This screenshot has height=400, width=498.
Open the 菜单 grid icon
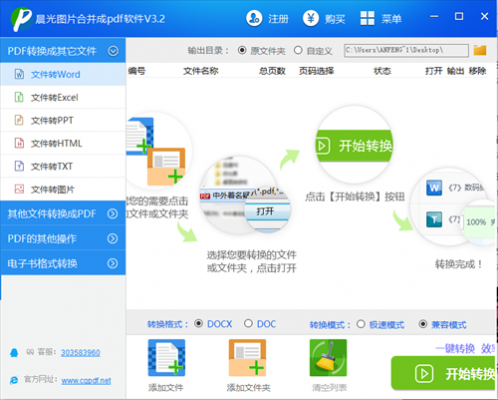point(367,18)
